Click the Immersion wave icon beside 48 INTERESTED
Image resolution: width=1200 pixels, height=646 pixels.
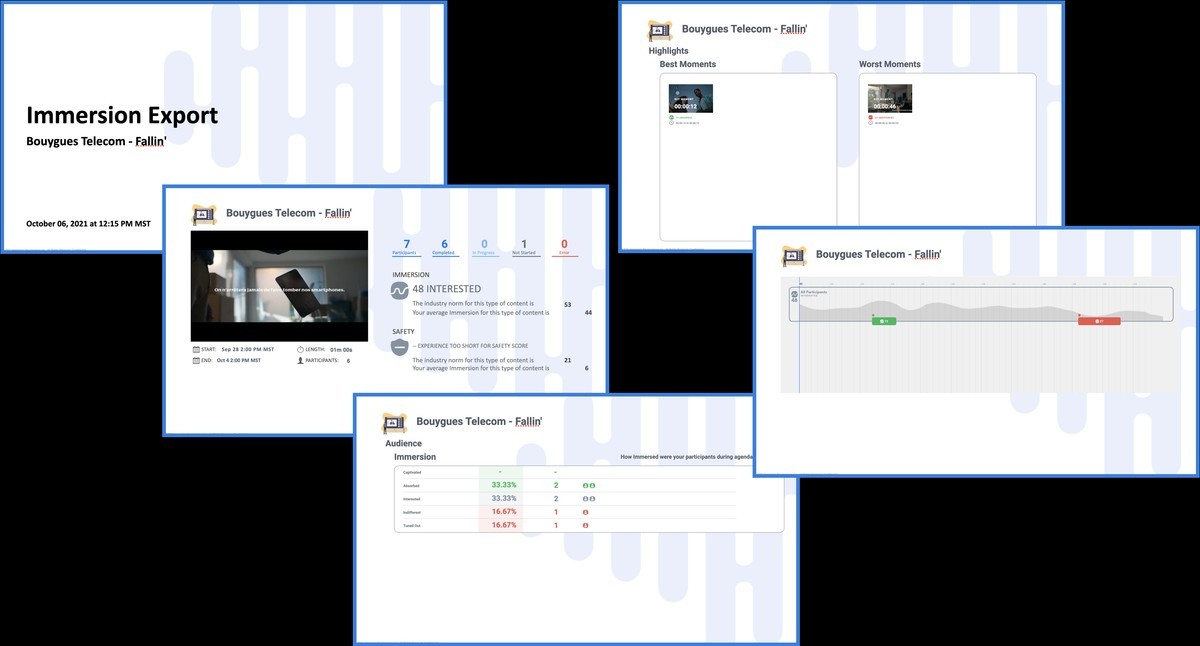pos(399,289)
